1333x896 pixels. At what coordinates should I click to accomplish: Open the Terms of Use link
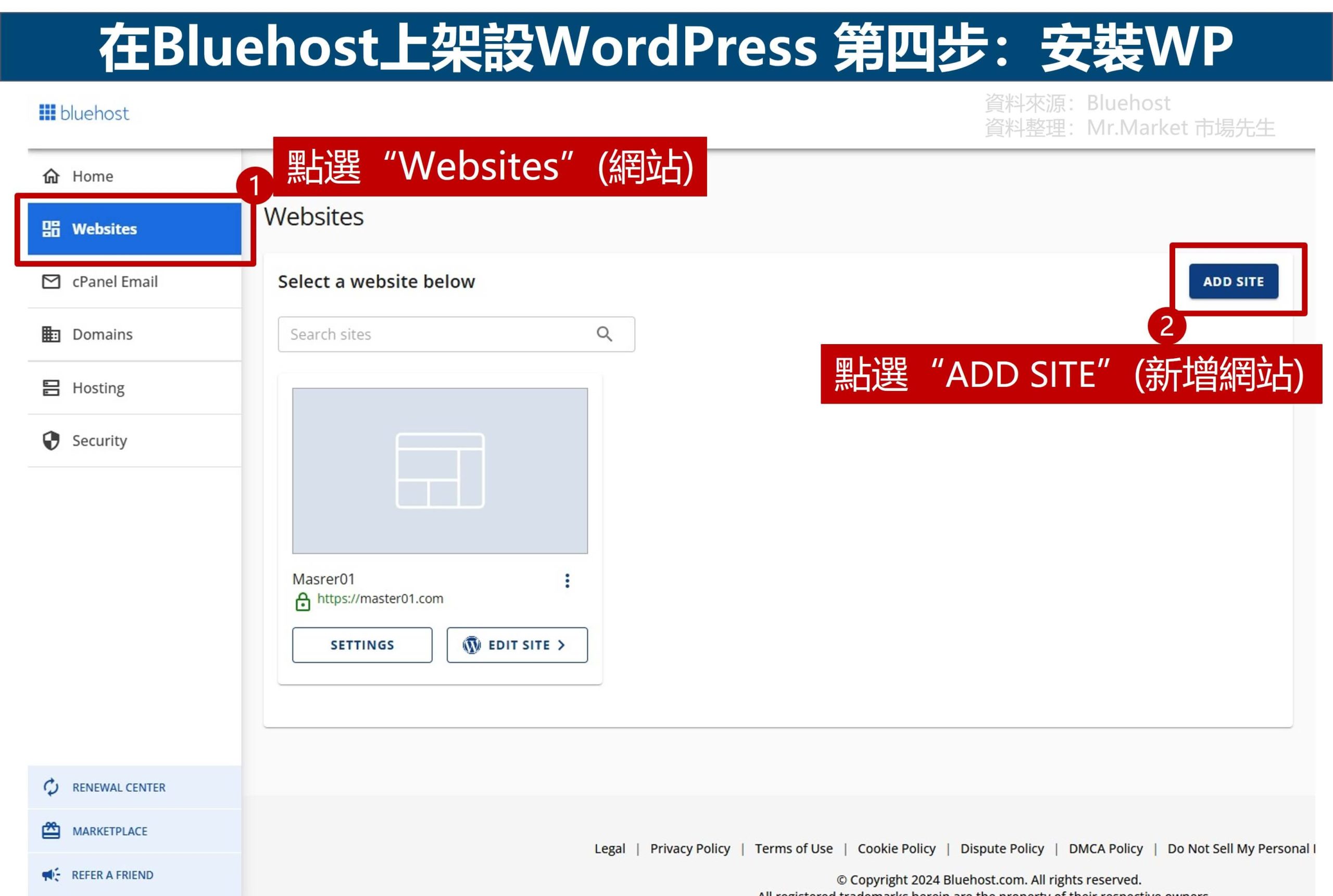(794, 849)
